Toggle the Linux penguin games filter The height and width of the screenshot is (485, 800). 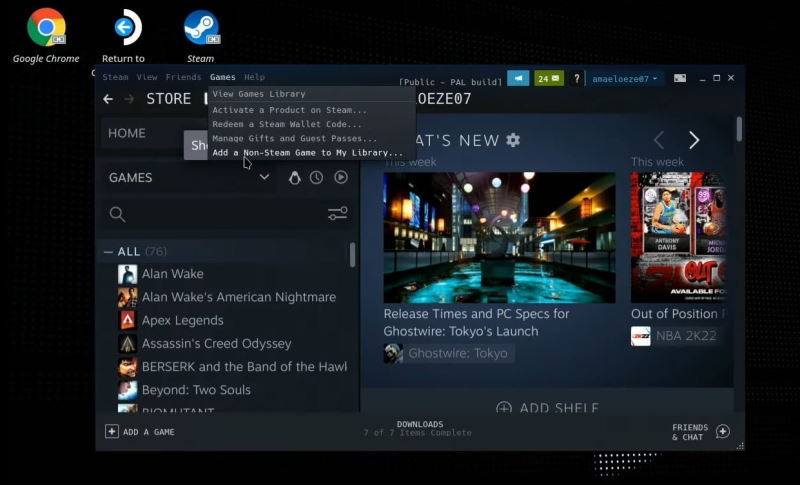[x=294, y=177]
